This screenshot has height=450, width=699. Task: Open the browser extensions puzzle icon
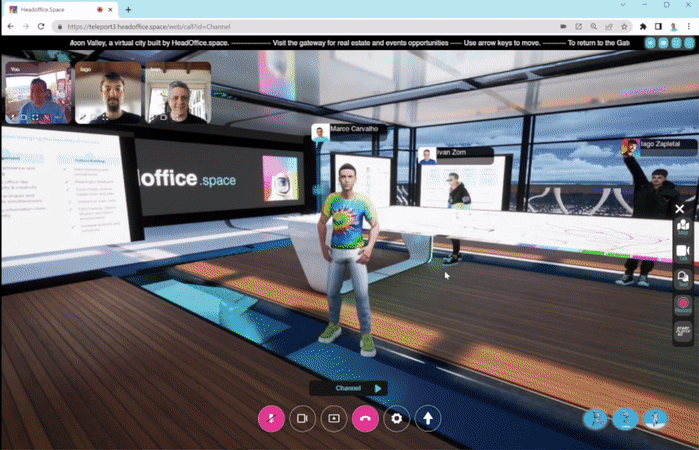coord(643,27)
